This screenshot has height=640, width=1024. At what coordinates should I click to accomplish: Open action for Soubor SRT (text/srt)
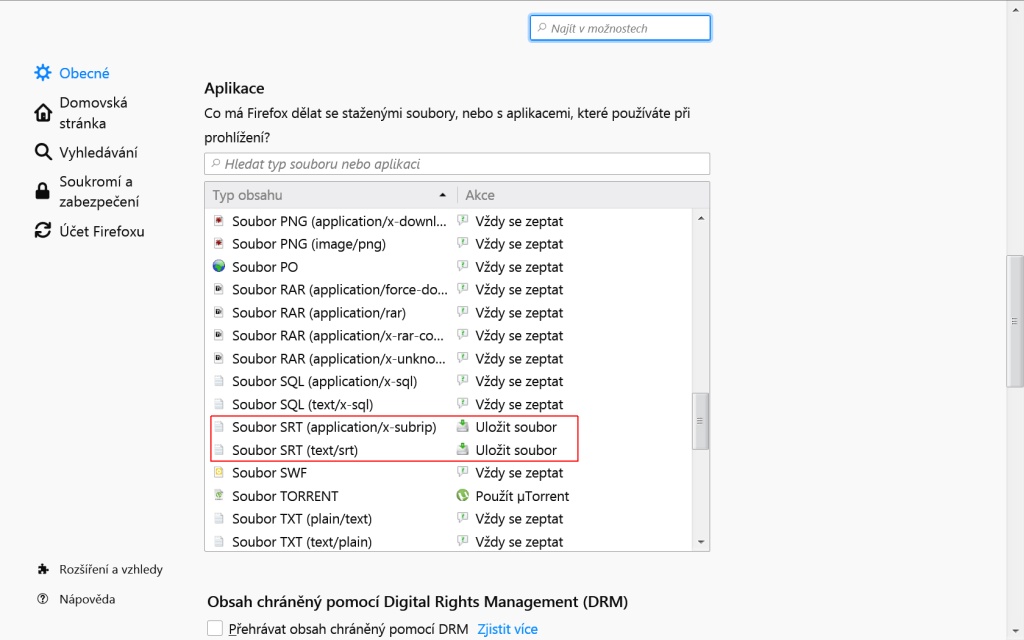(516, 450)
